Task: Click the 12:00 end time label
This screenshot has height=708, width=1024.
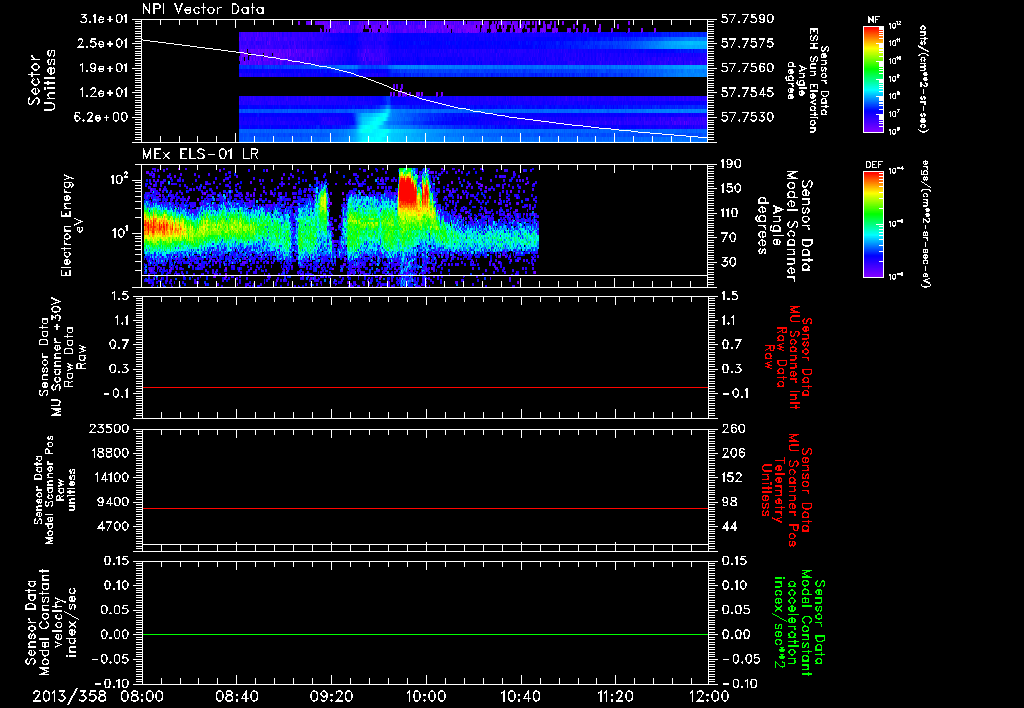Action: coord(709,696)
